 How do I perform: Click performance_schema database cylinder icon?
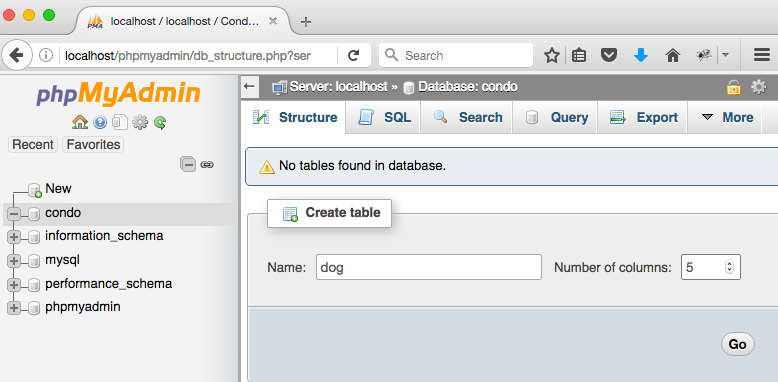34,285
